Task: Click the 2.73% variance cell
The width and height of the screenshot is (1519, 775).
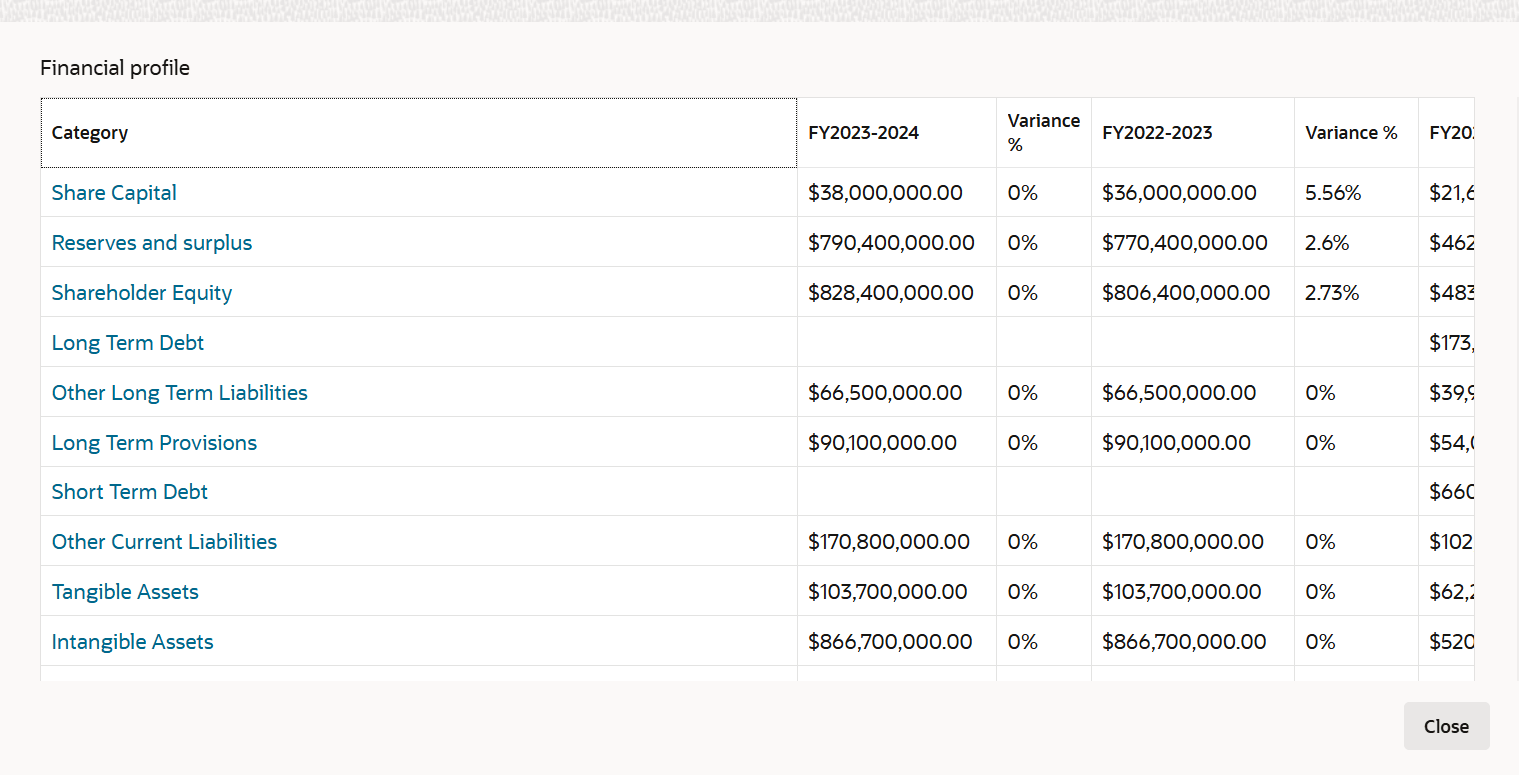Action: [1356, 293]
